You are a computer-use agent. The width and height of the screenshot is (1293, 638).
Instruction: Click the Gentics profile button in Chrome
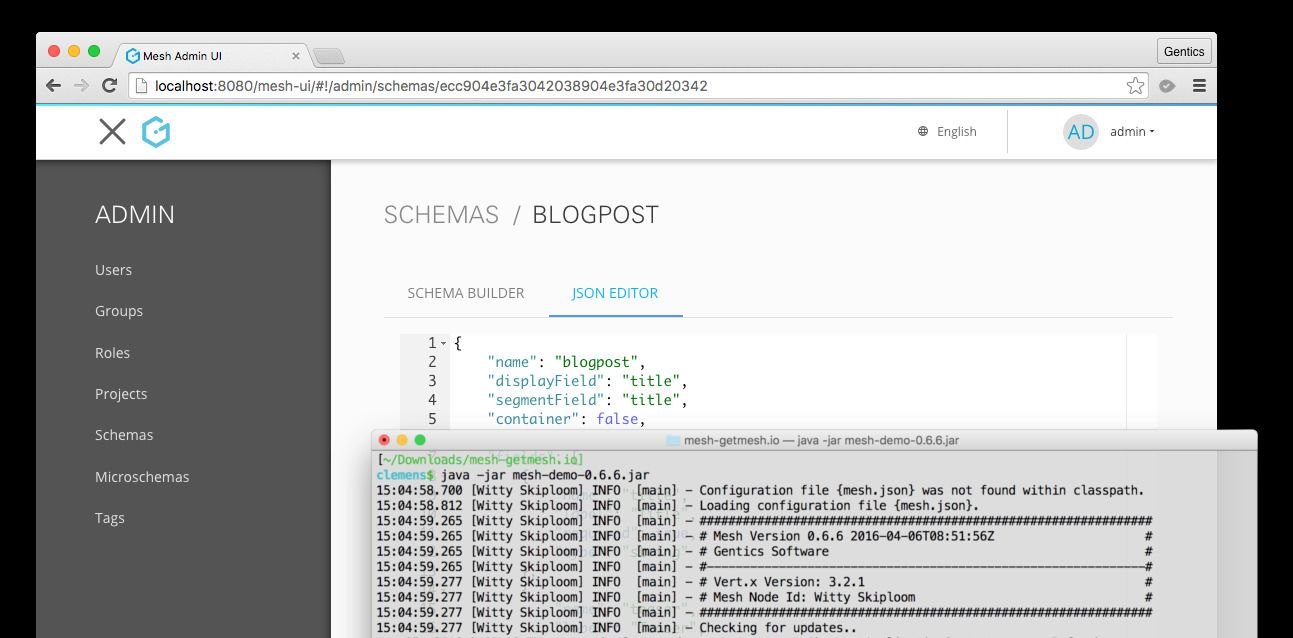coord(1185,52)
